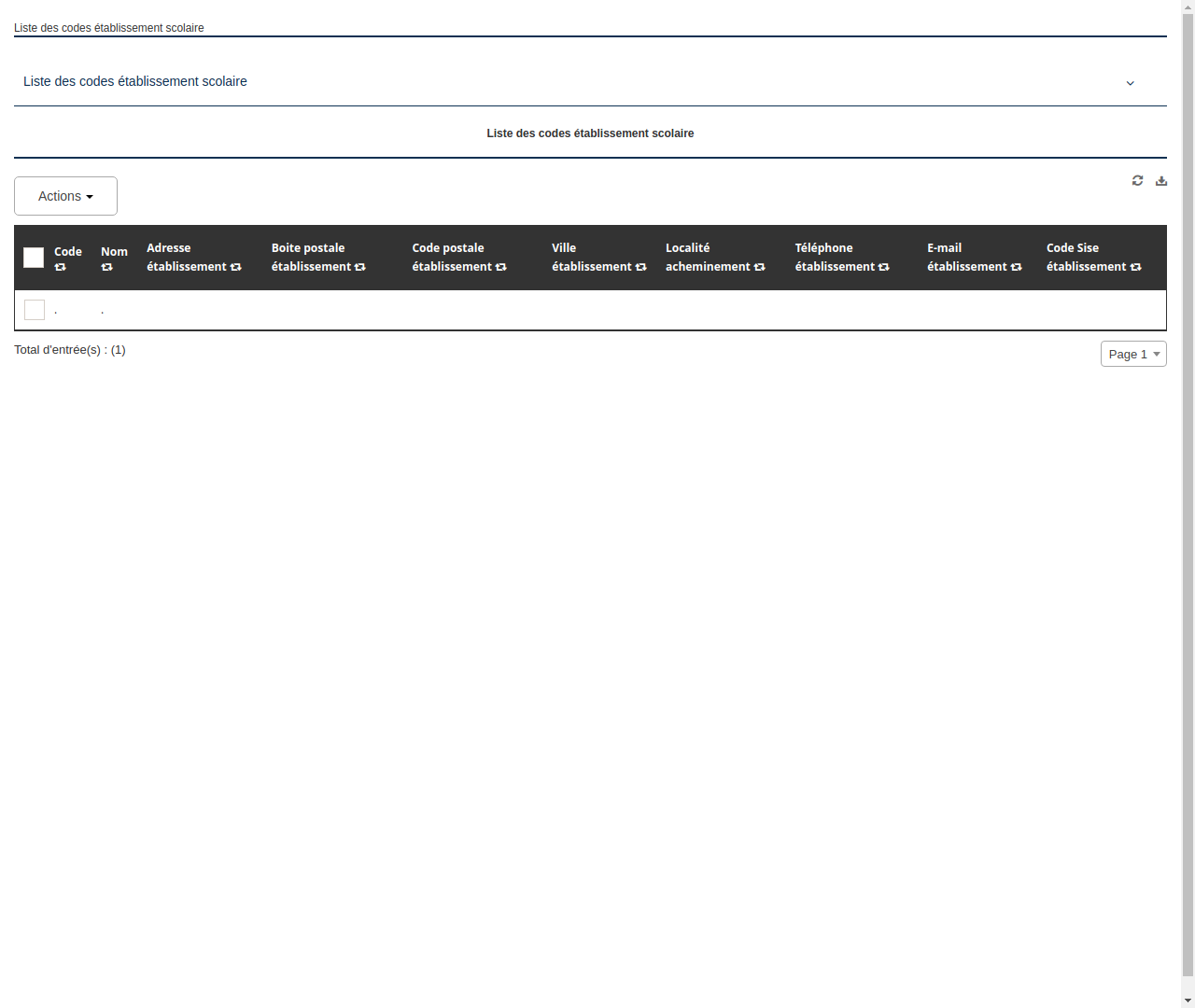Sort by Code Sise établissement column

1136,267
